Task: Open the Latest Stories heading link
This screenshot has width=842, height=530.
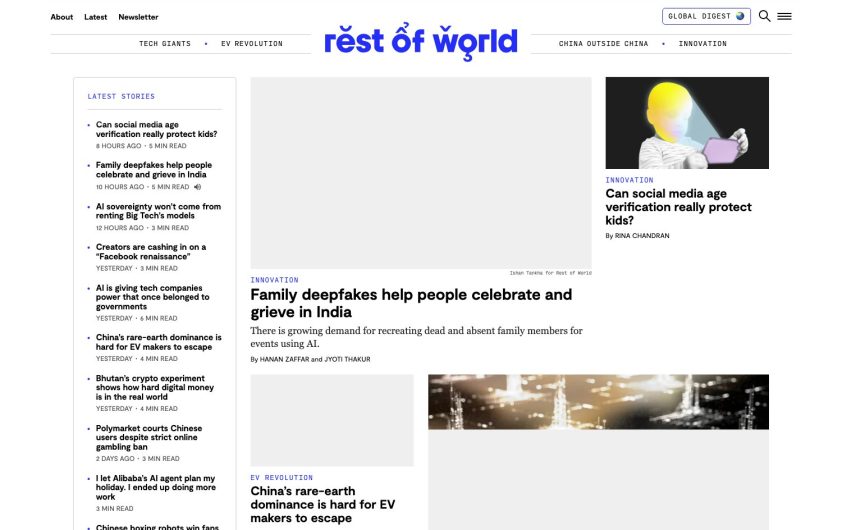Action: coord(121,96)
